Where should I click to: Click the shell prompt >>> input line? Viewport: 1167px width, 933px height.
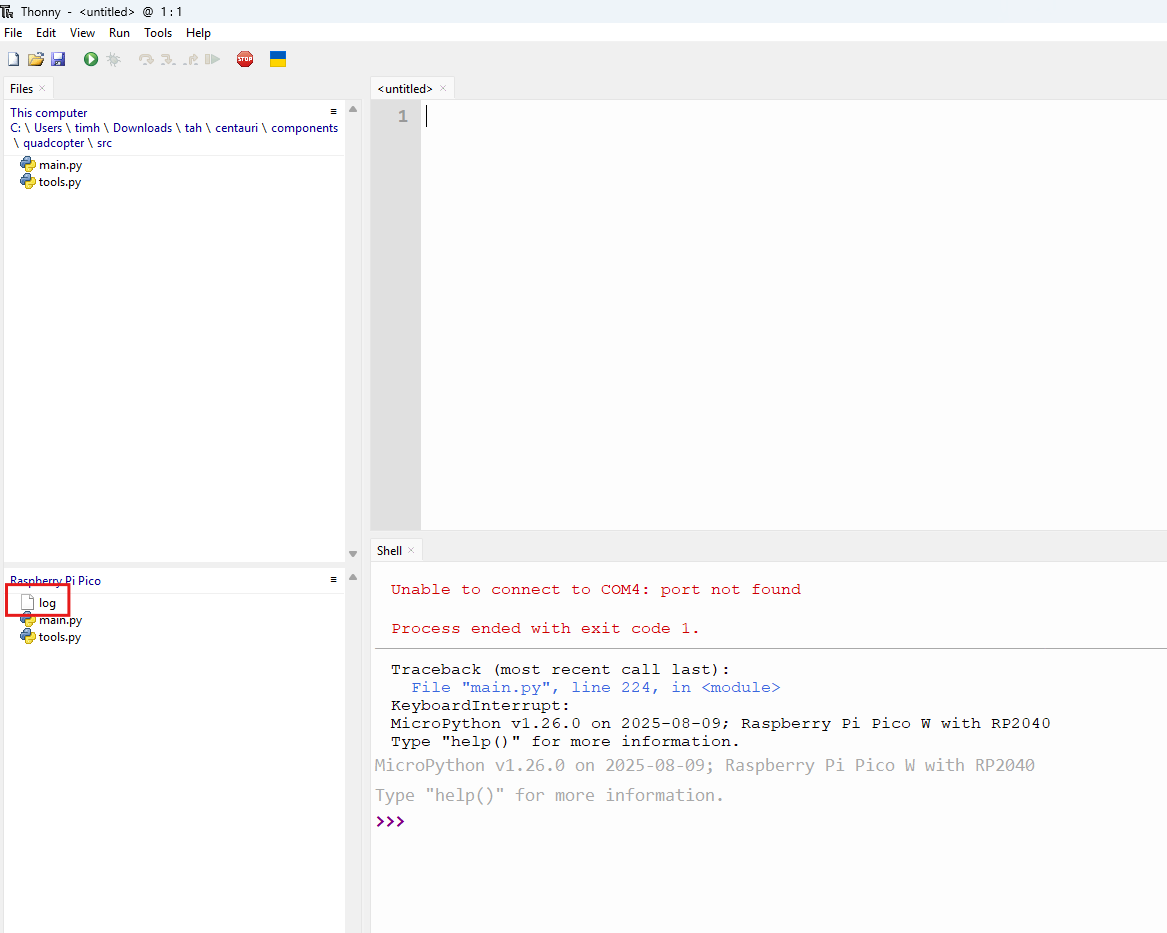coord(769,821)
